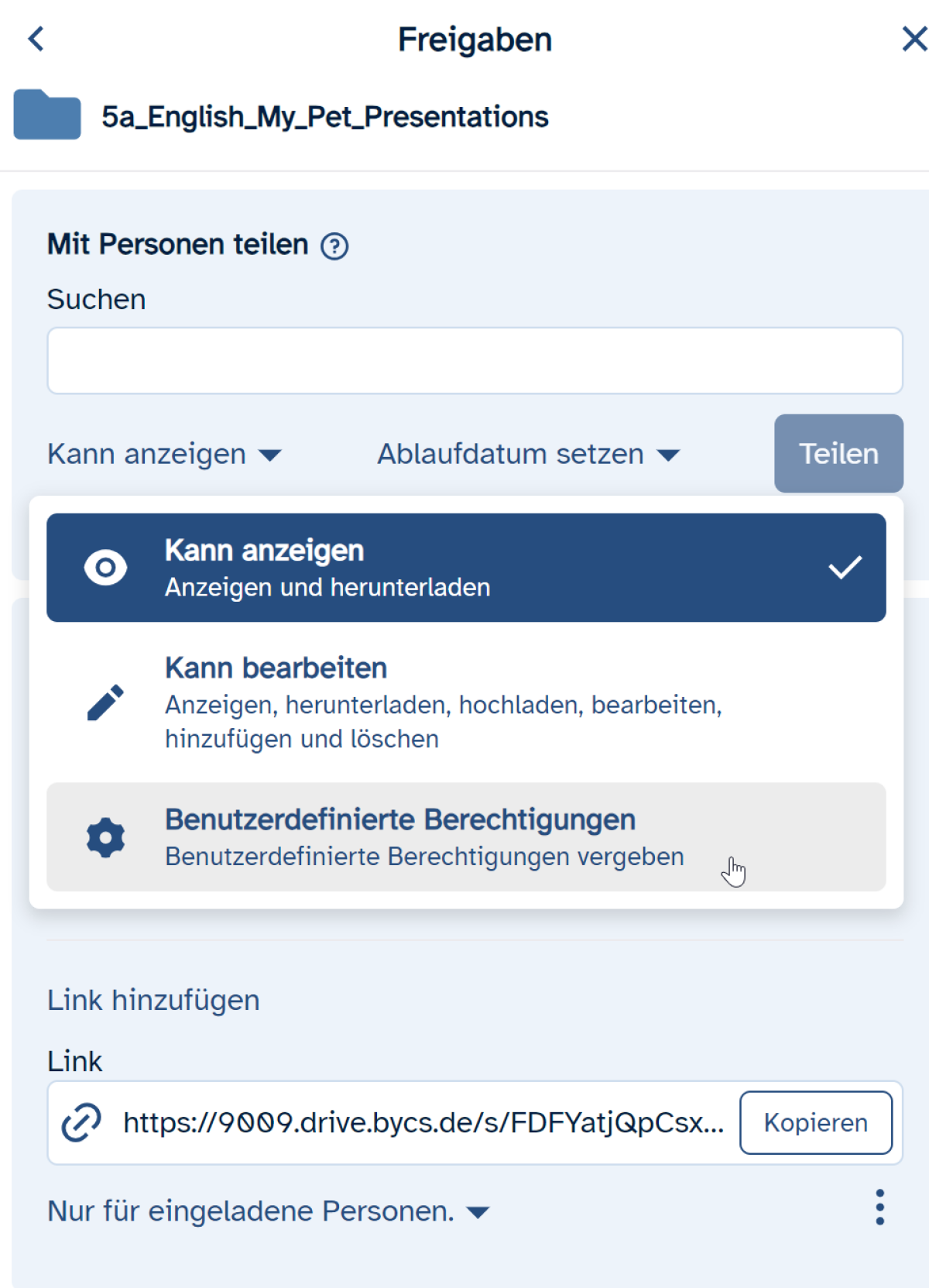Select Benutzerdefinierte Berechtigungen option

pos(466,837)
